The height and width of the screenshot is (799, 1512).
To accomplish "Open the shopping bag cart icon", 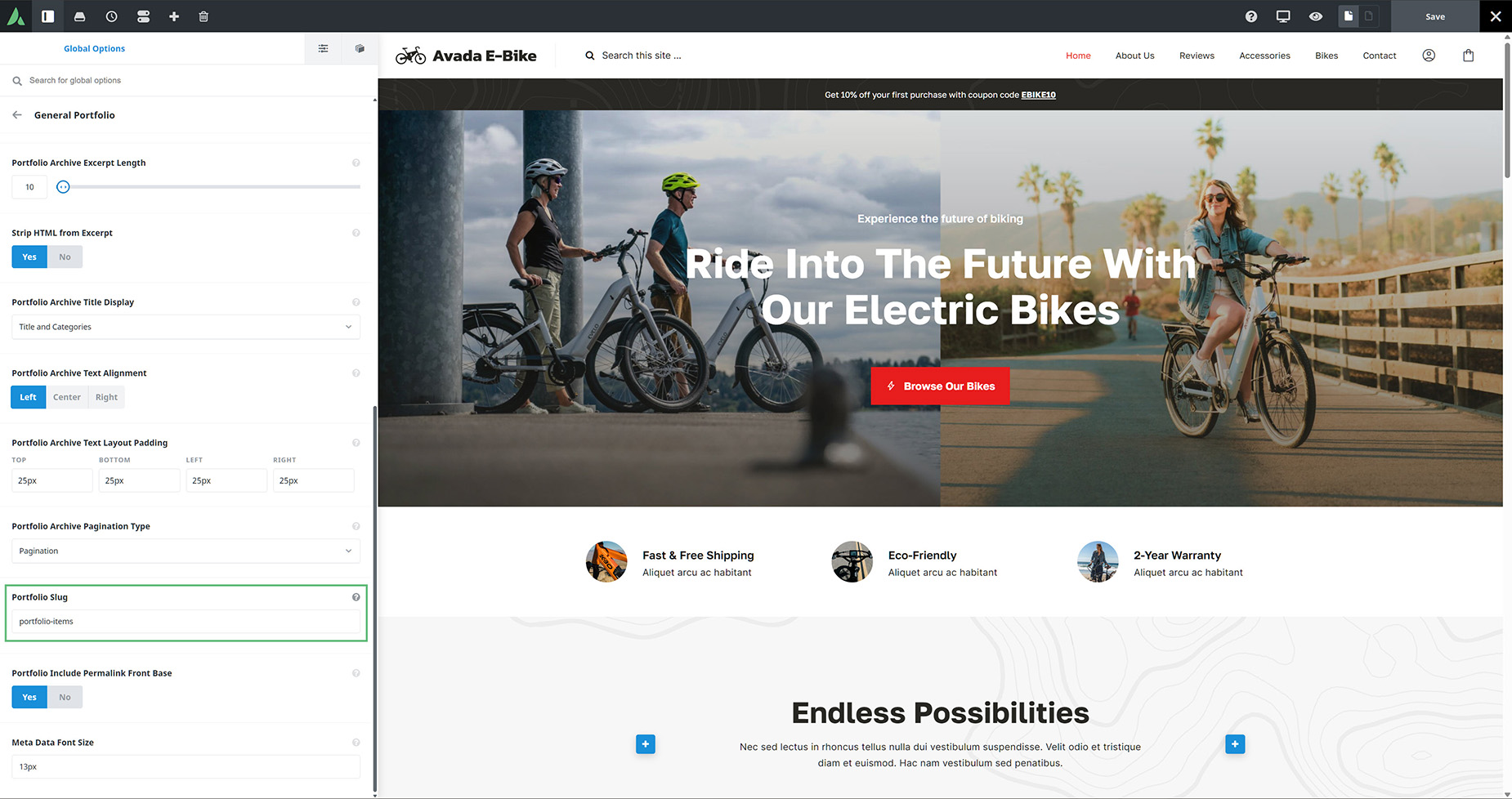I will 1469,56.
